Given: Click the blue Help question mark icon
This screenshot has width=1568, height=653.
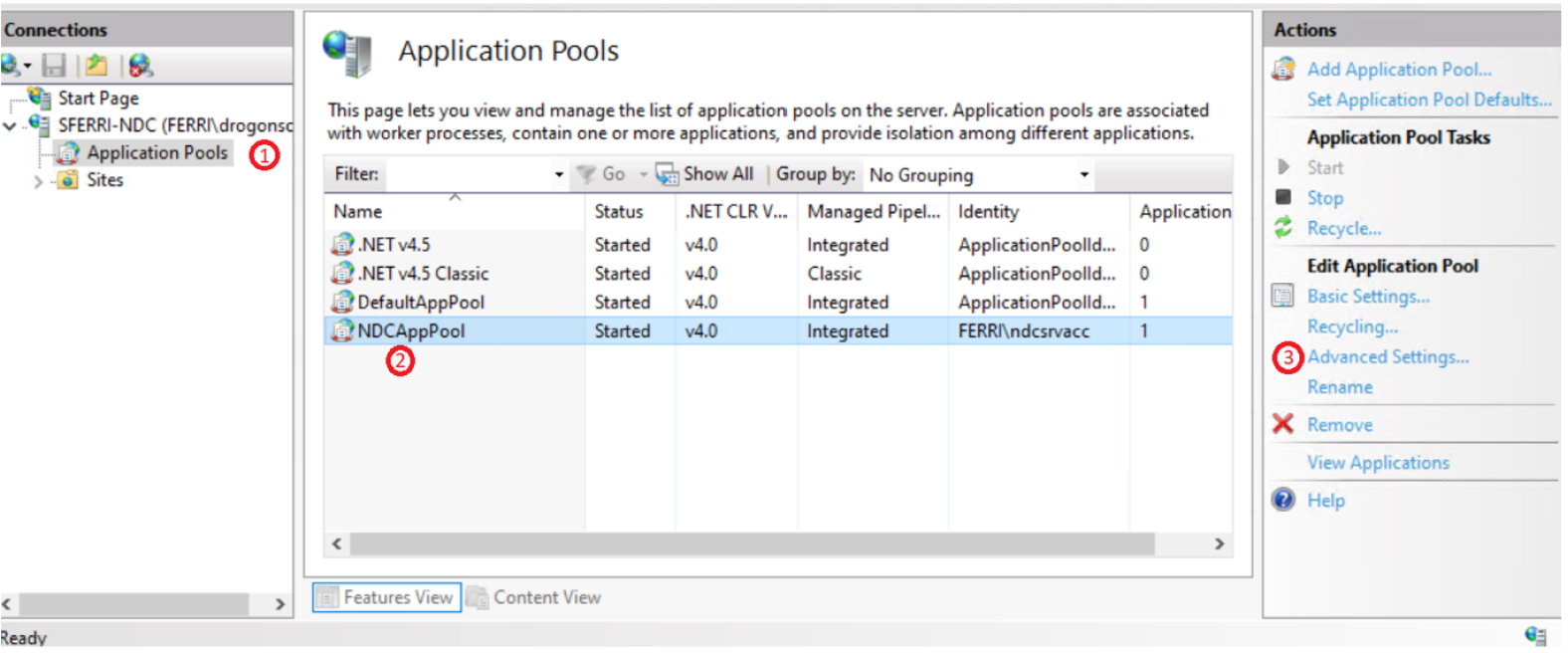Looking at the screenshot, I should (1283, 500).
